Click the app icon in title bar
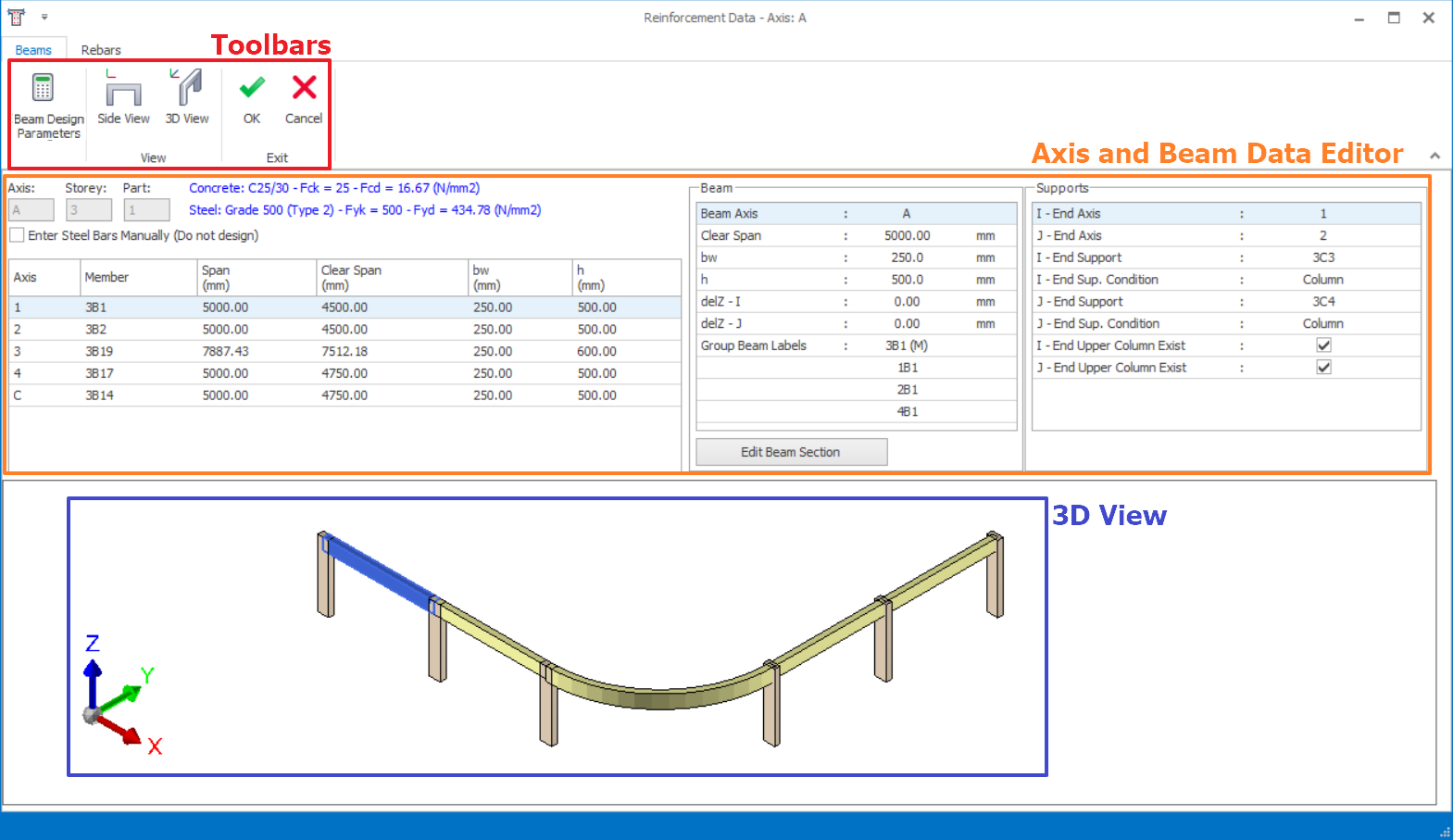This screenshot has width=1453, height=840. click(x=16, y=17)
